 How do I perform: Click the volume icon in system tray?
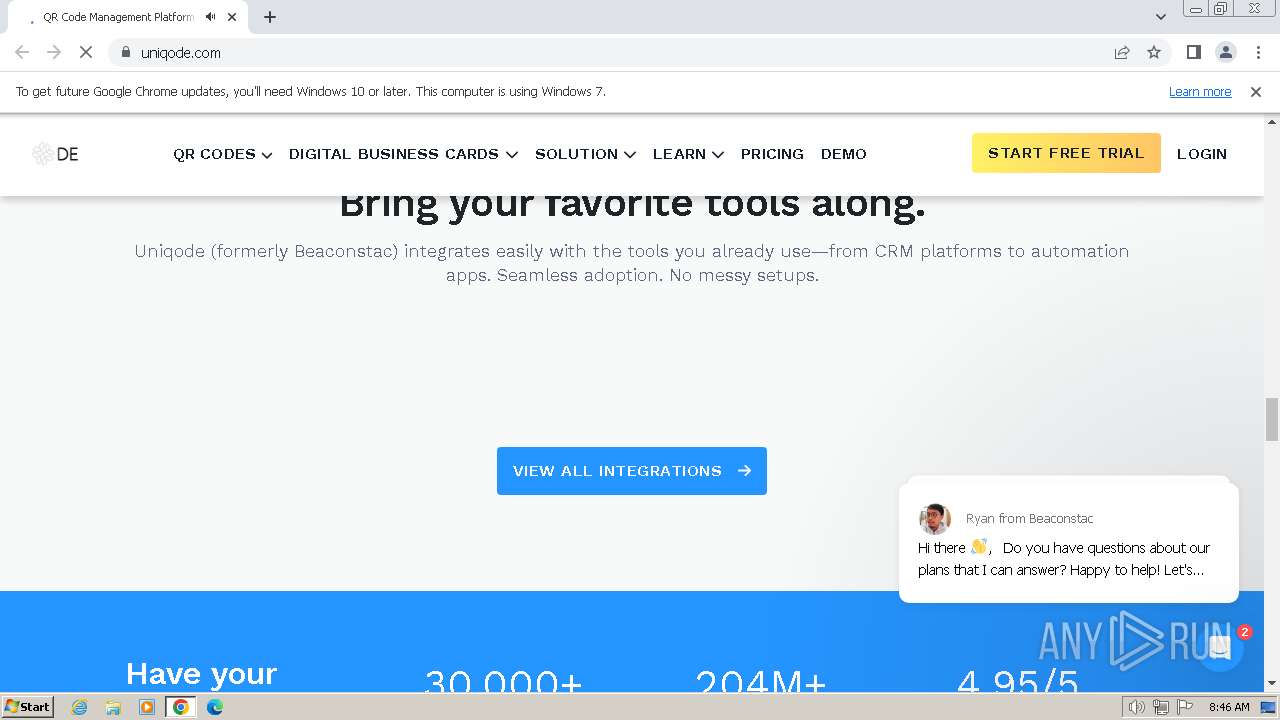(1136, 707)
